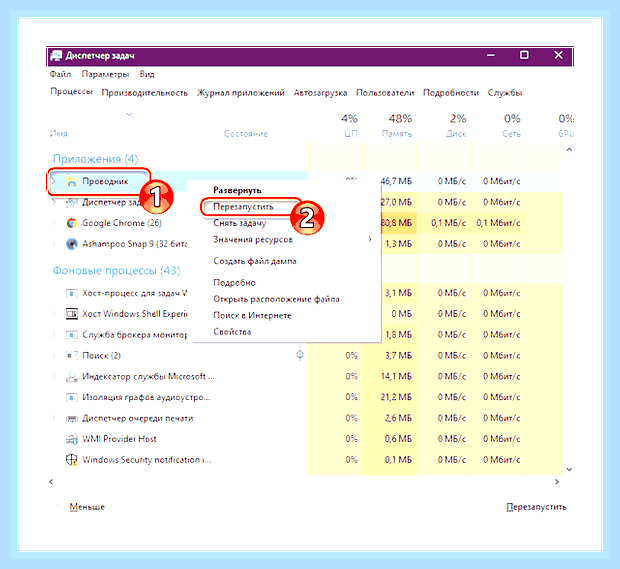Click vertical scrollbar down arrow
The height and width of the screenshot is (569, 620).
click(569, 469)
